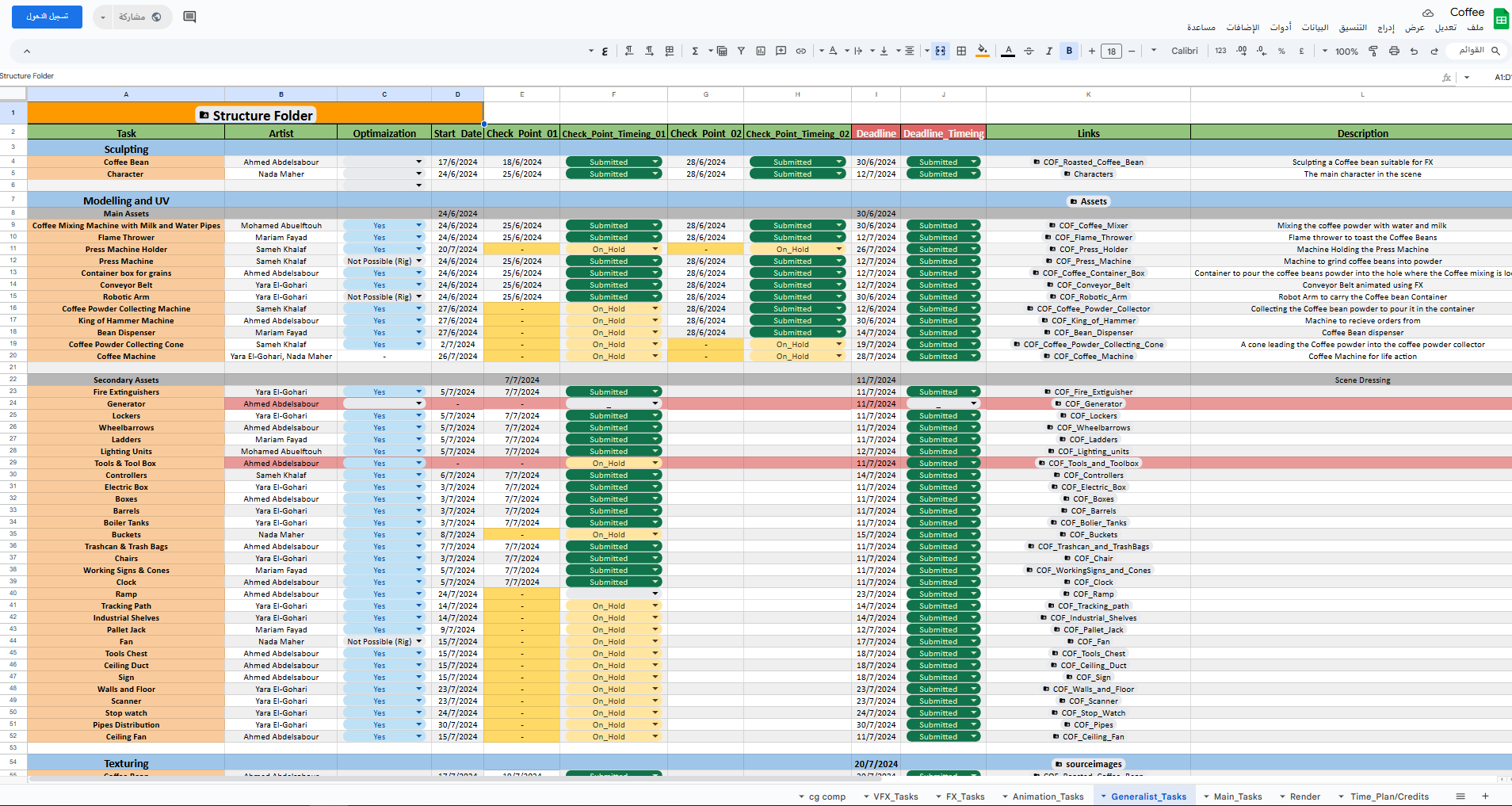Click the paint format roller icon
The height and width of the screenshot is (806, 1512).
[x=1373, y=51]
